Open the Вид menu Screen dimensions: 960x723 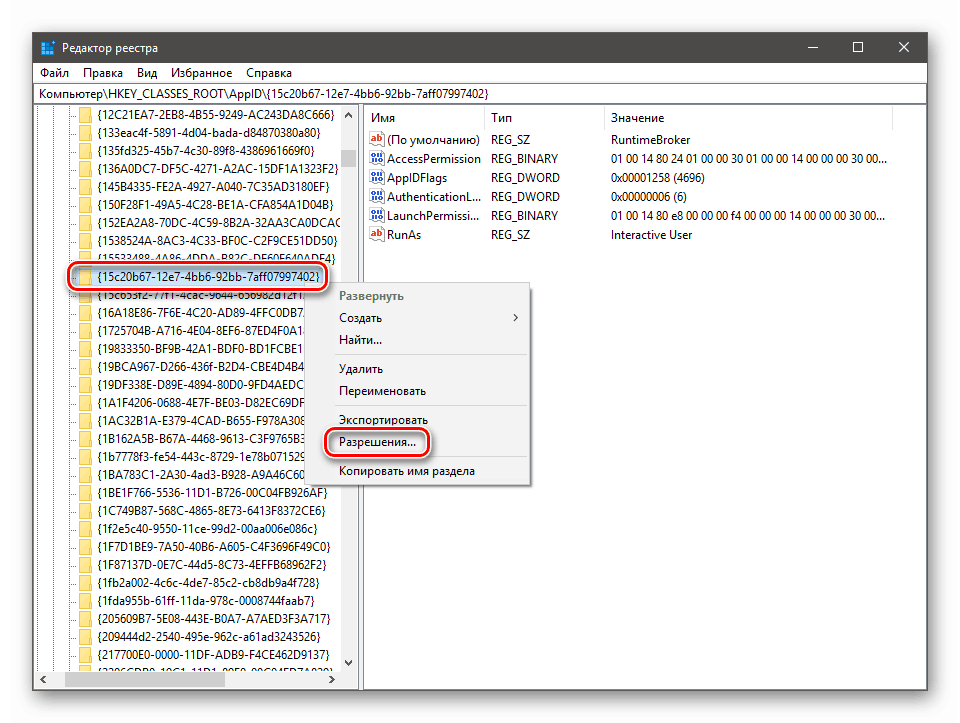(x=147, y=73)
